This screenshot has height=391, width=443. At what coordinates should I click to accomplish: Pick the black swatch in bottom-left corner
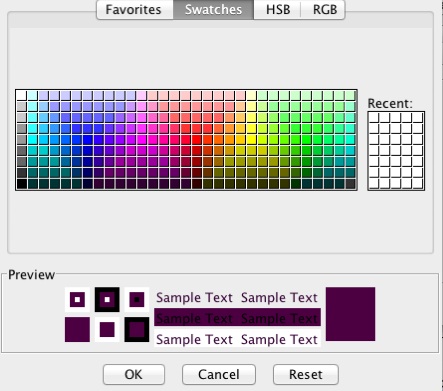(x=21, y=184)
